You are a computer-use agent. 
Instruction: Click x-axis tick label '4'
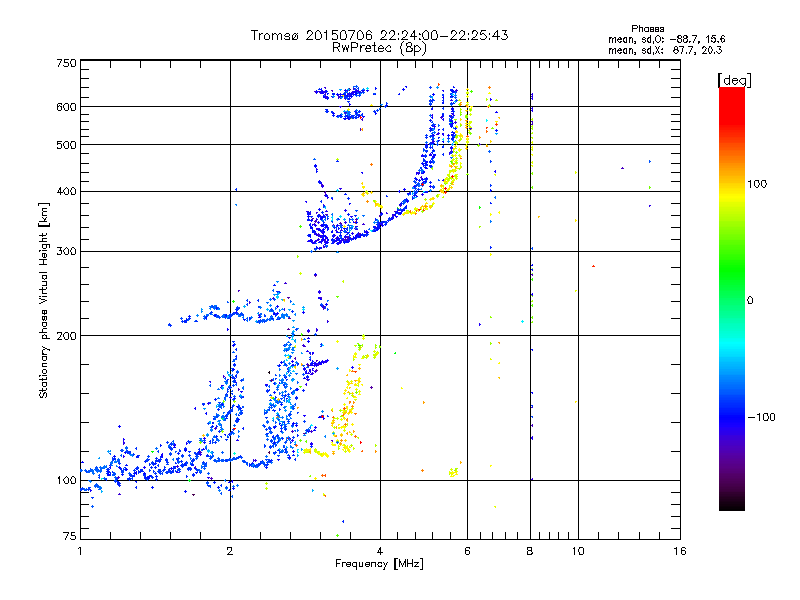(380, 551)
